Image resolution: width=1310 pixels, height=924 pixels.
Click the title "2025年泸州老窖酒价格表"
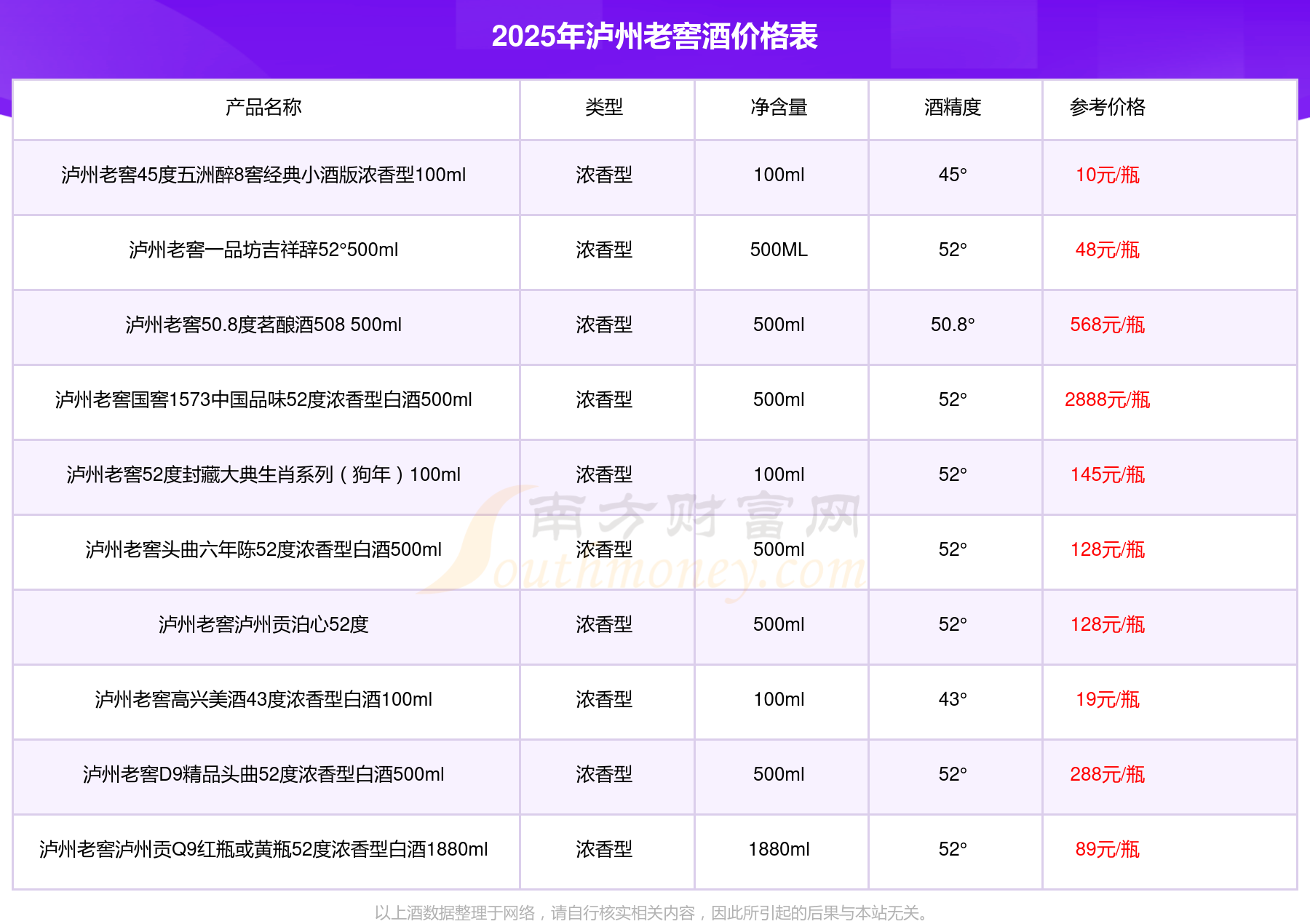pos(654,36)
